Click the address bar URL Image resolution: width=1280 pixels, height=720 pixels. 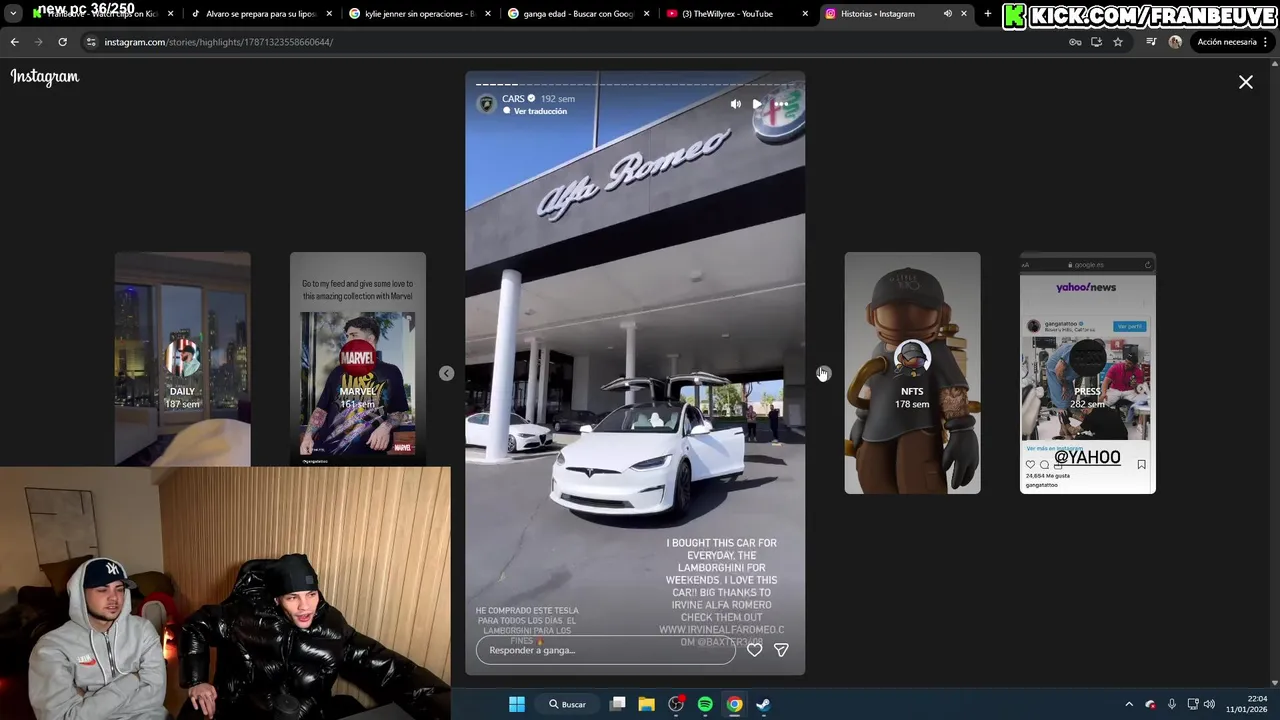pos(219,42)
